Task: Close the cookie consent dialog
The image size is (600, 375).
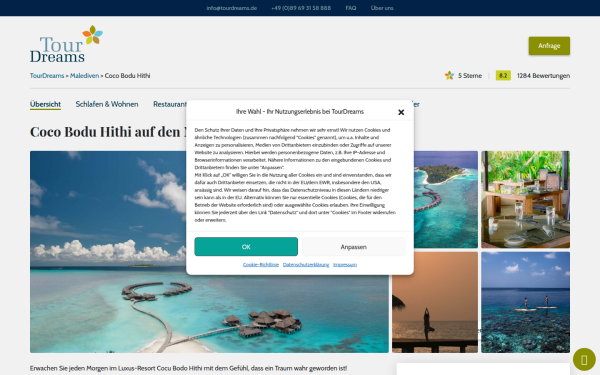Action: click(x=401, y=112)
